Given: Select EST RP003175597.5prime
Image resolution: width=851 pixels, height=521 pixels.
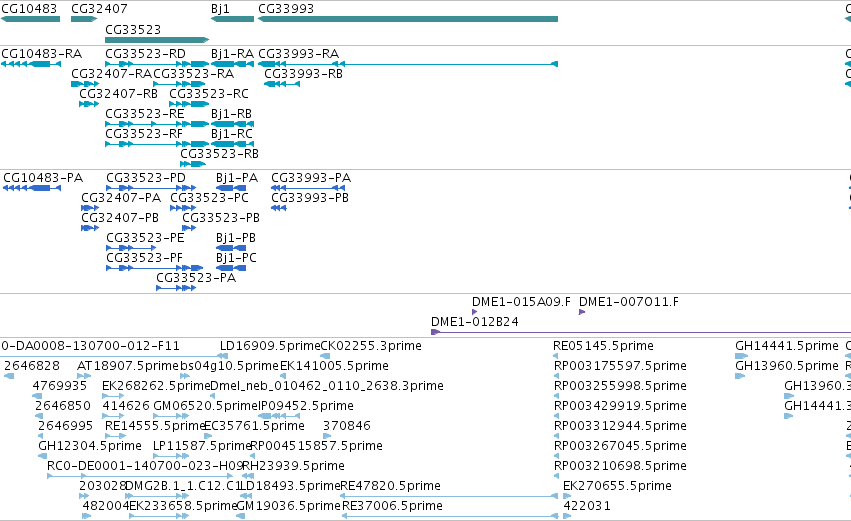Looking at the screenshot, I should point(620,366).
